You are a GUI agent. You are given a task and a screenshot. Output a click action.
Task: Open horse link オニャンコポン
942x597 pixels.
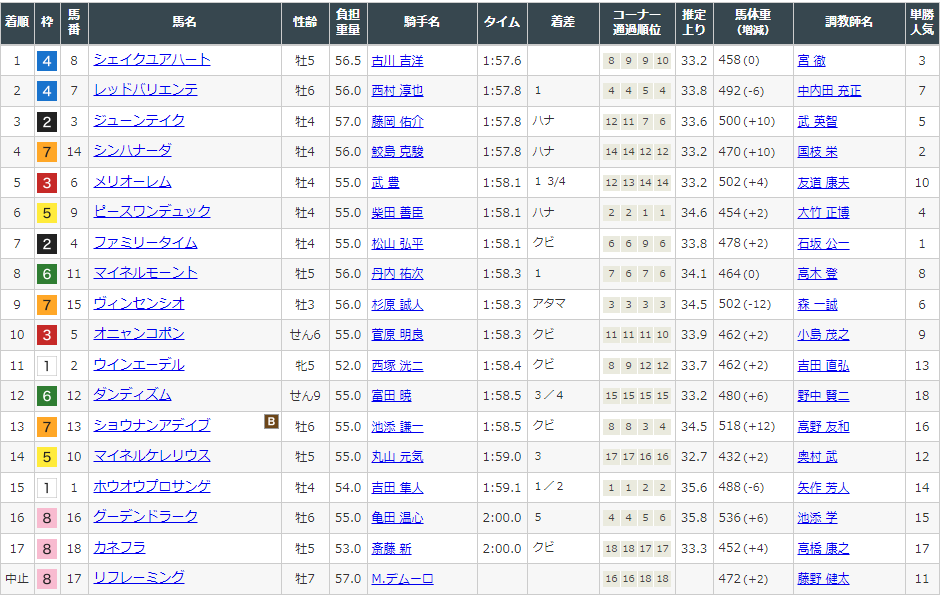139,335
